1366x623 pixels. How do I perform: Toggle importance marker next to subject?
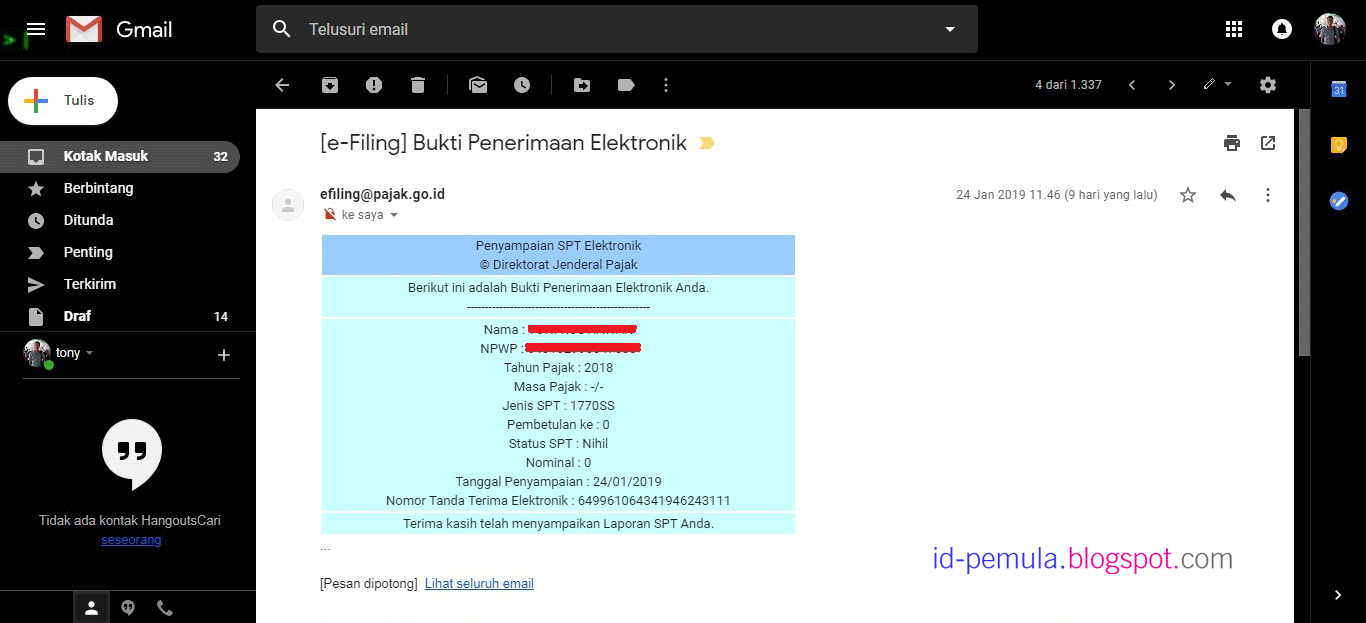point(707,143)
